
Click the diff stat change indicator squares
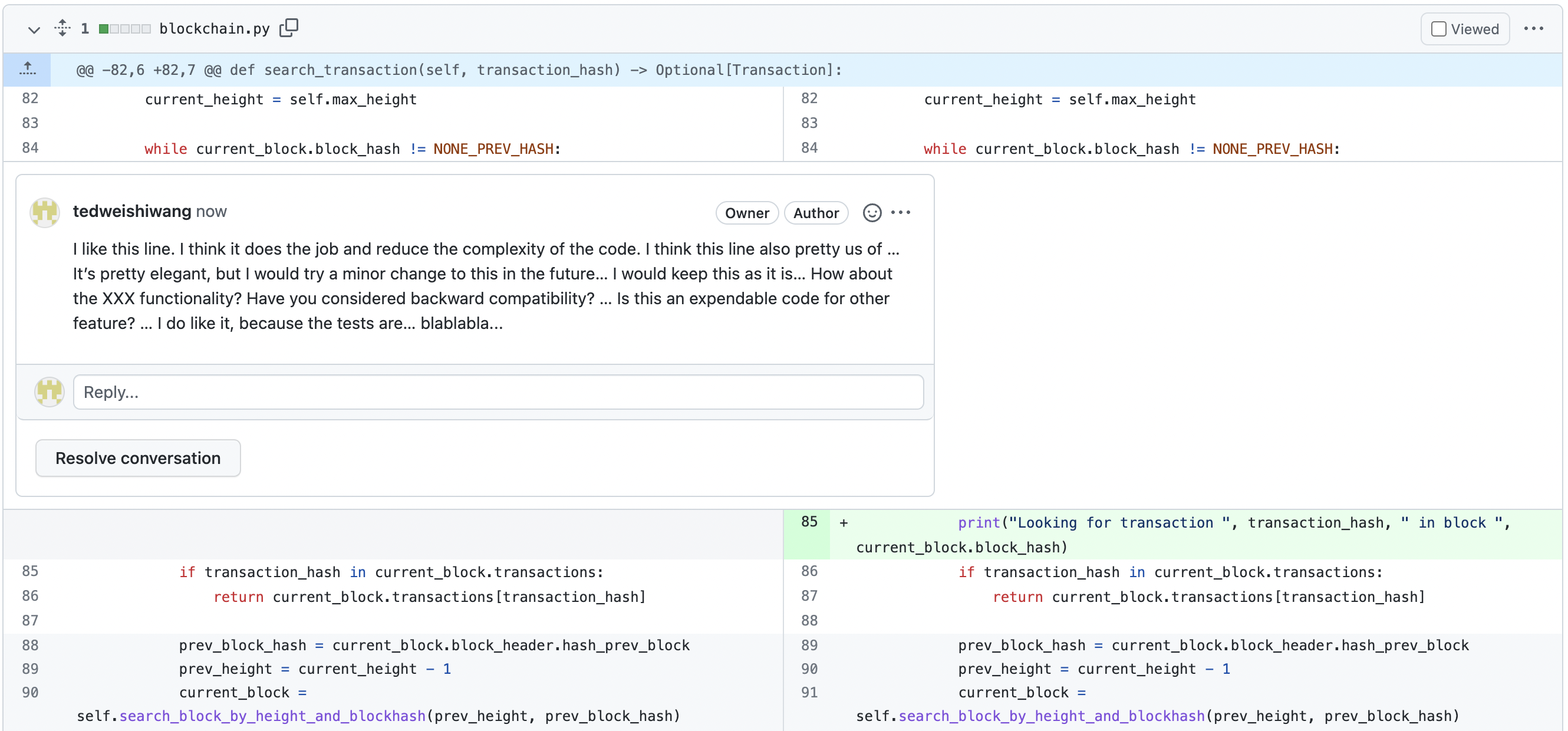(x=125, y=29)
